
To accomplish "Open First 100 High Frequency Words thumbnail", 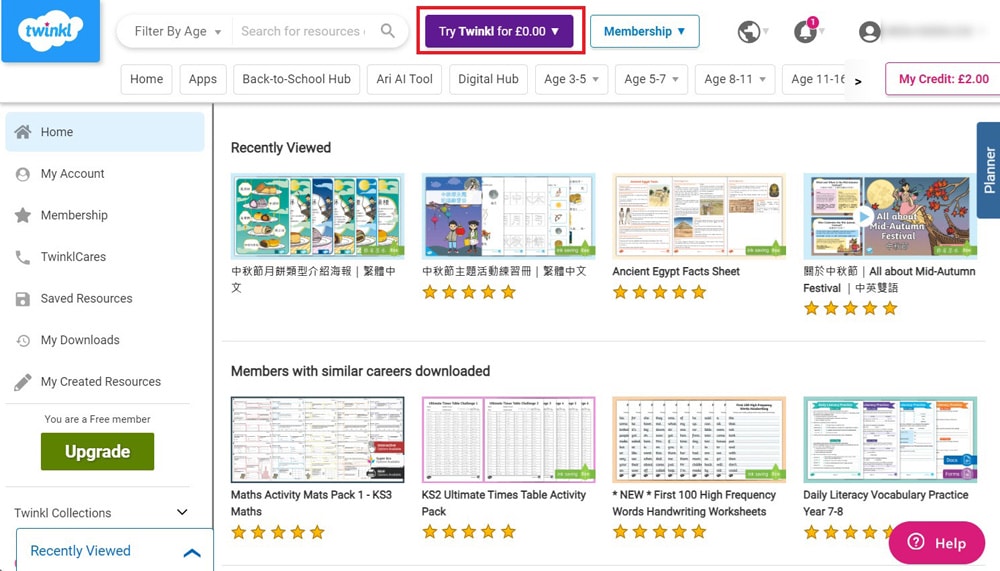I will point(699,440).
